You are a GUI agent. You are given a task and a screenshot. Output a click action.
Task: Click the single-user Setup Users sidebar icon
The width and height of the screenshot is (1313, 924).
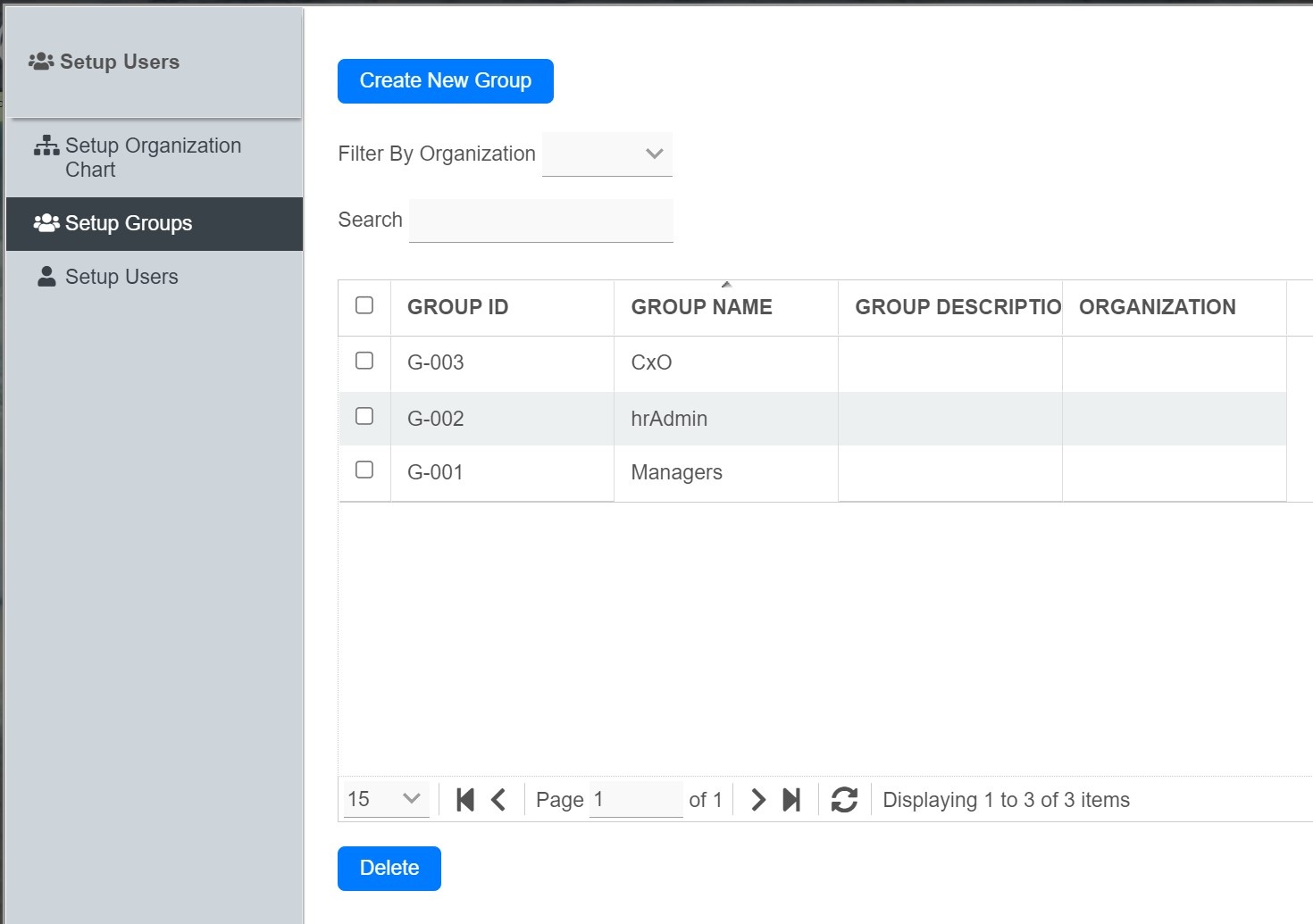click(46, 277)
